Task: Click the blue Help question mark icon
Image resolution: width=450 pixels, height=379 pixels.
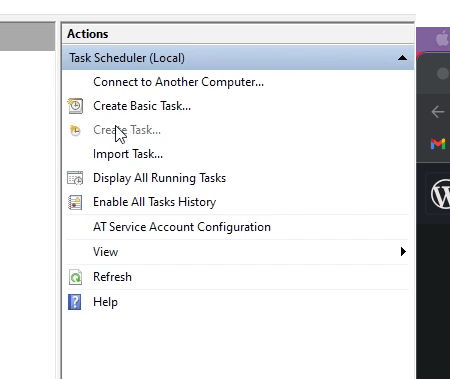Action: click(x=75, y=302)
